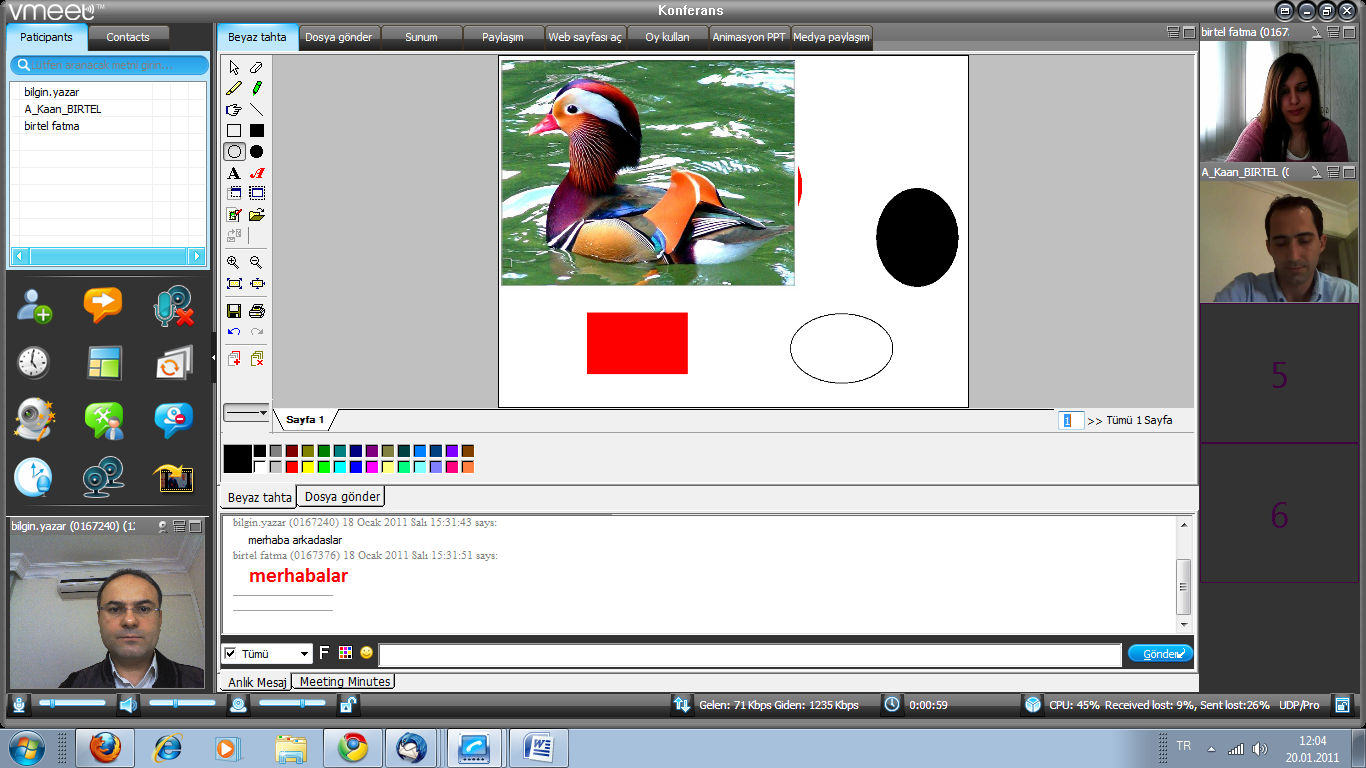Toggle the Tümü checkbox
1366x768 pixels.
coord(231,654)
